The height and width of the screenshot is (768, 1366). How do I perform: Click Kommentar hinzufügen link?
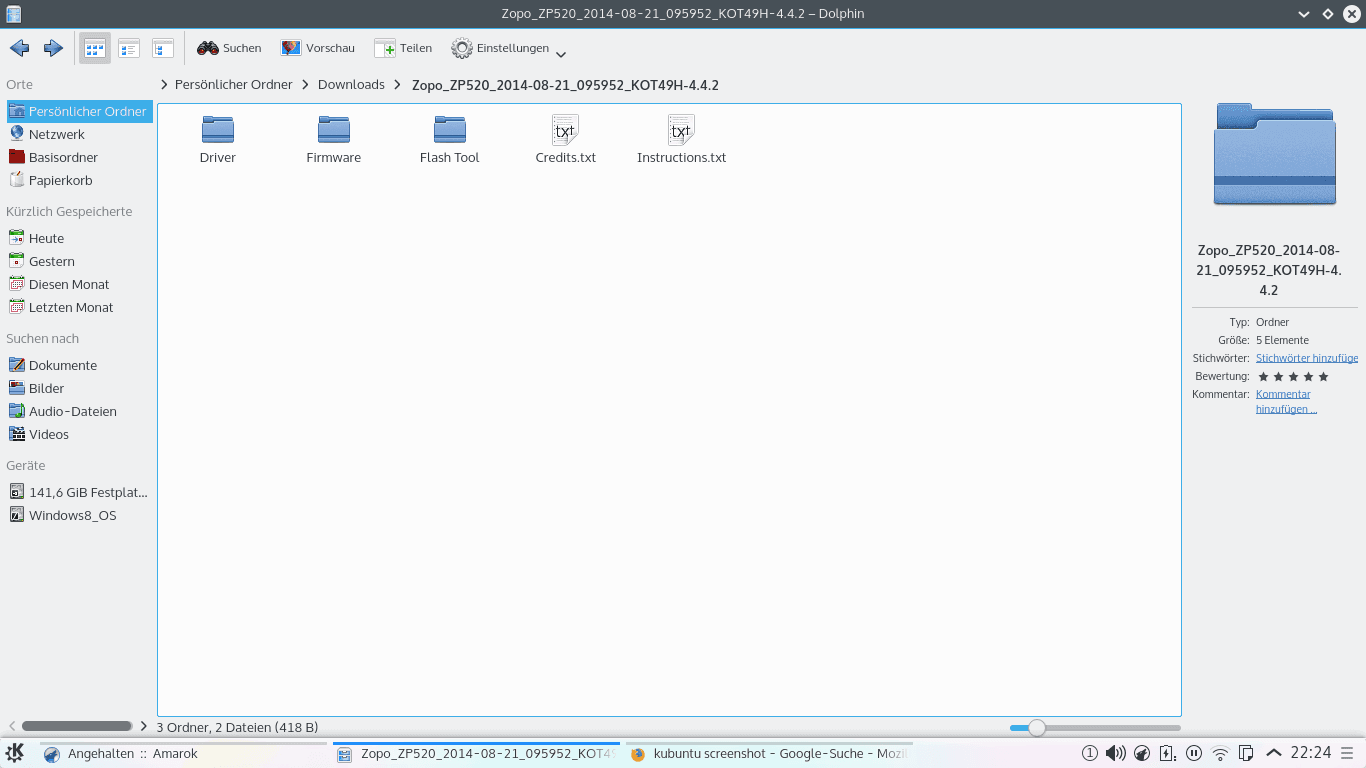coord(1286,401)
